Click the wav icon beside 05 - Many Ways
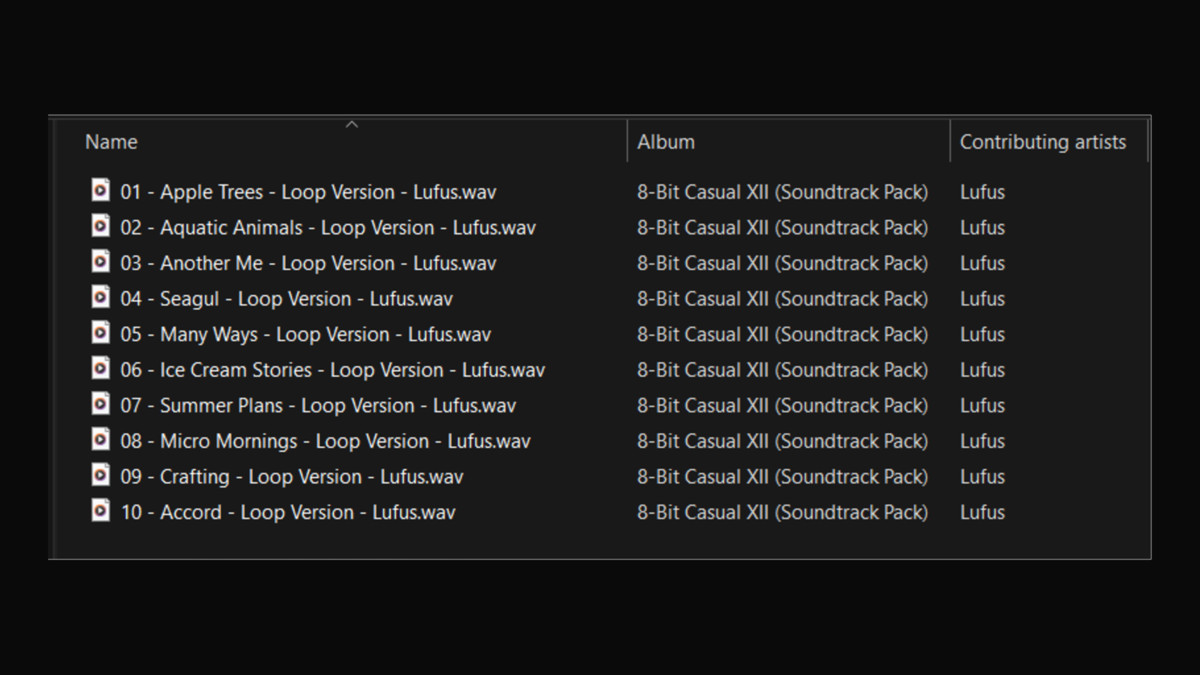The height and width of the screenshot is (675, 1200). tap(100, 333)
